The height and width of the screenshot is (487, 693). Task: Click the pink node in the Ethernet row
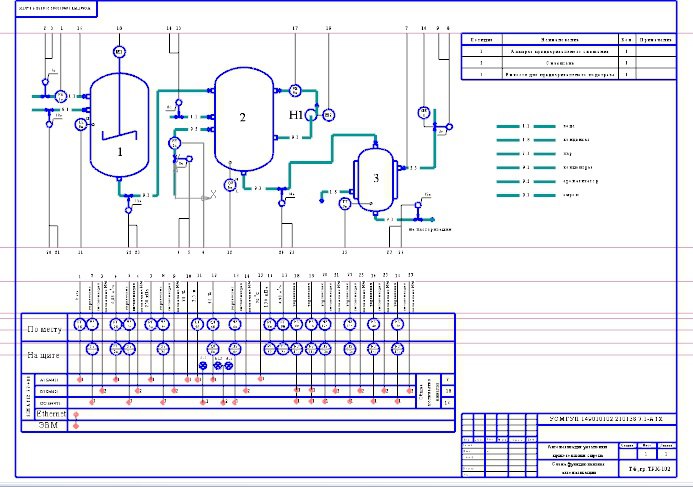click(x=76, y=415)
